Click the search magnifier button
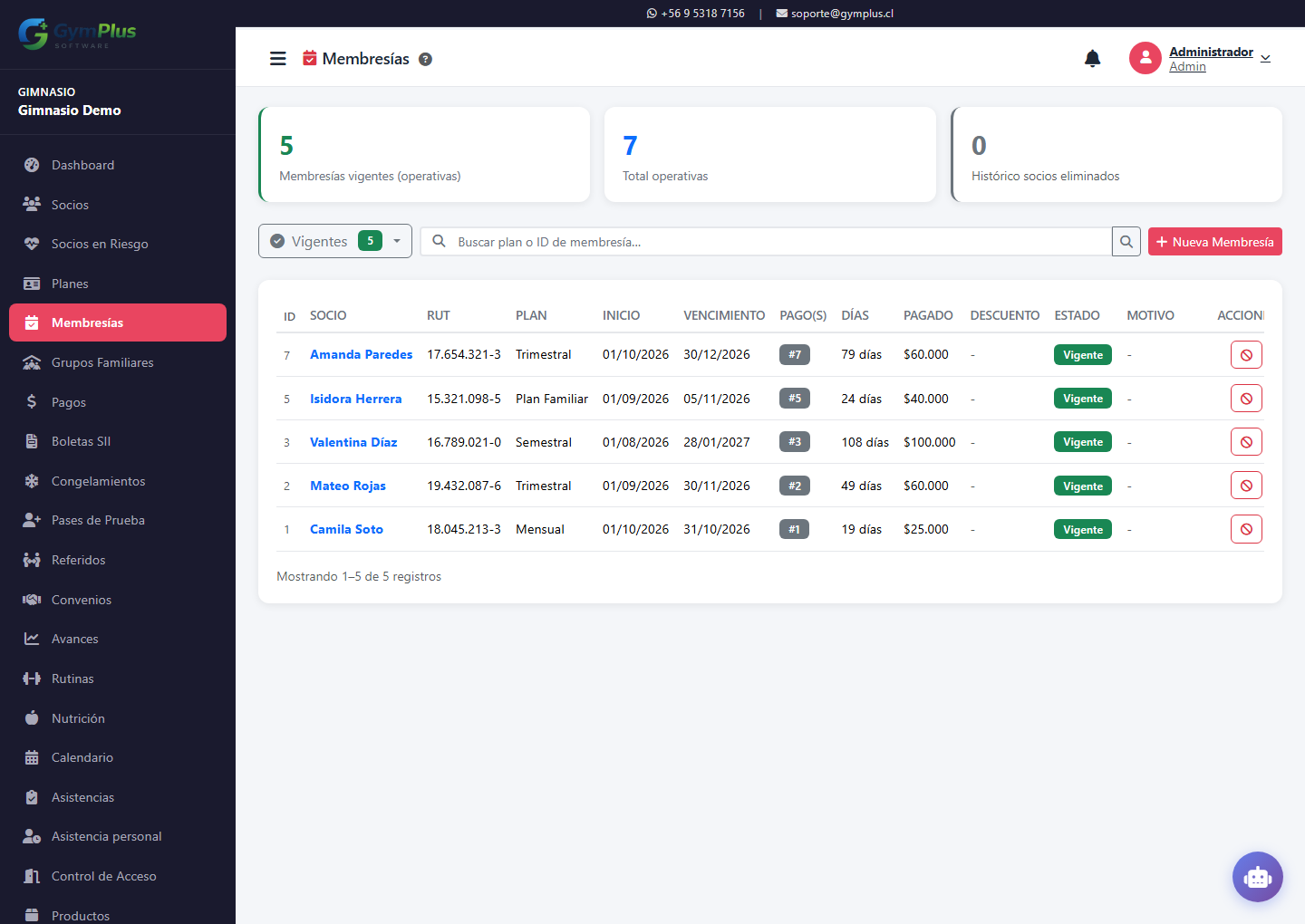This screenshot has width=1305, height=924. (x=1126, y=242)
